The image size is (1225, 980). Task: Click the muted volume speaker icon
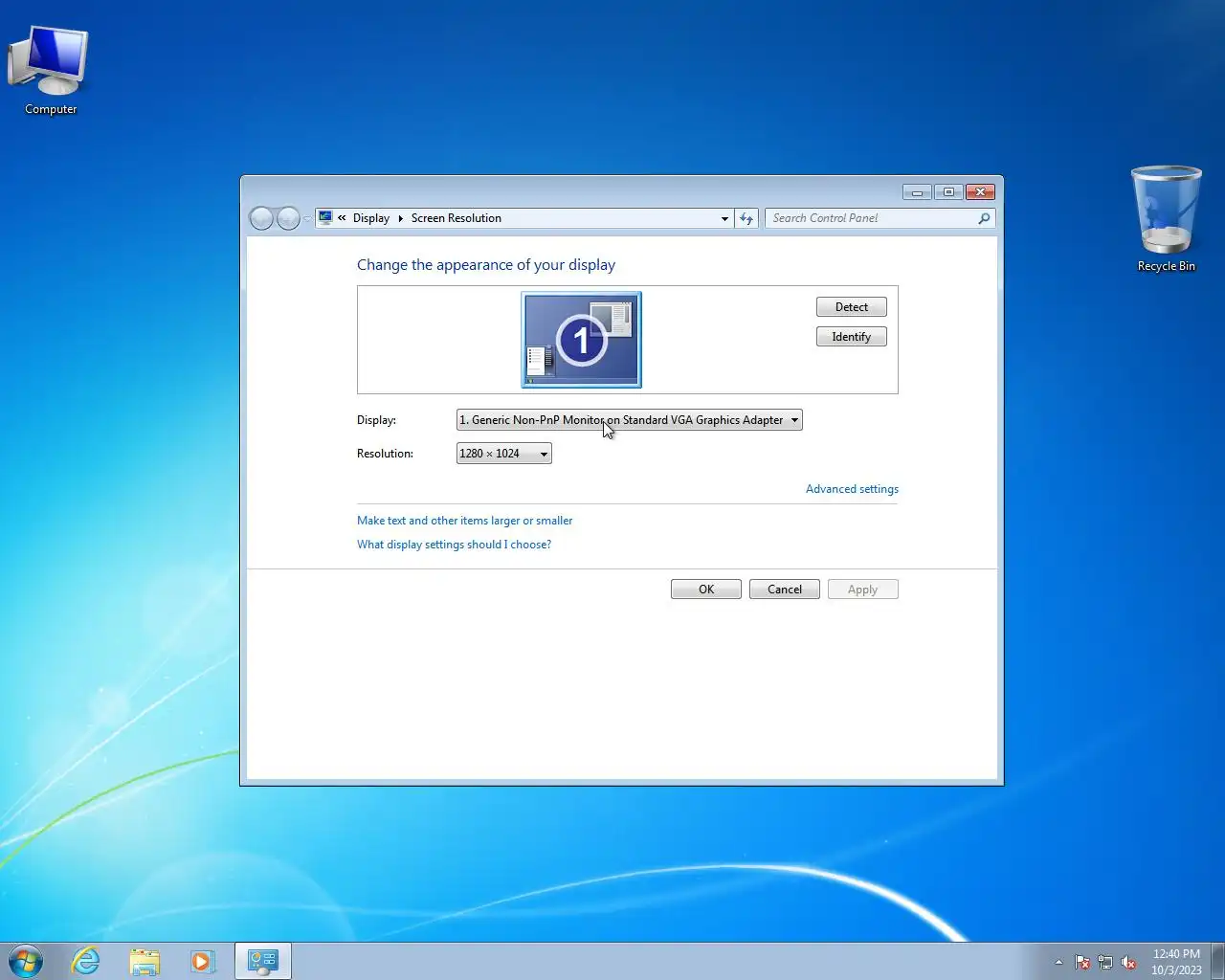[x=1128, y=962]
